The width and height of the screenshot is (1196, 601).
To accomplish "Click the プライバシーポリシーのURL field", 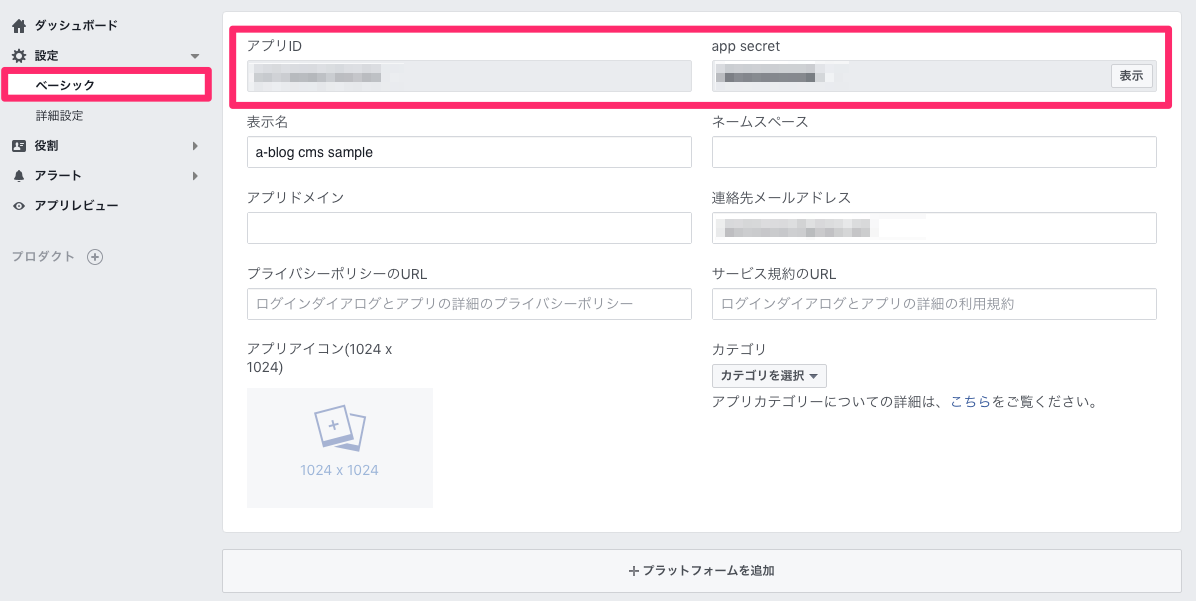I will click(469, 304).
